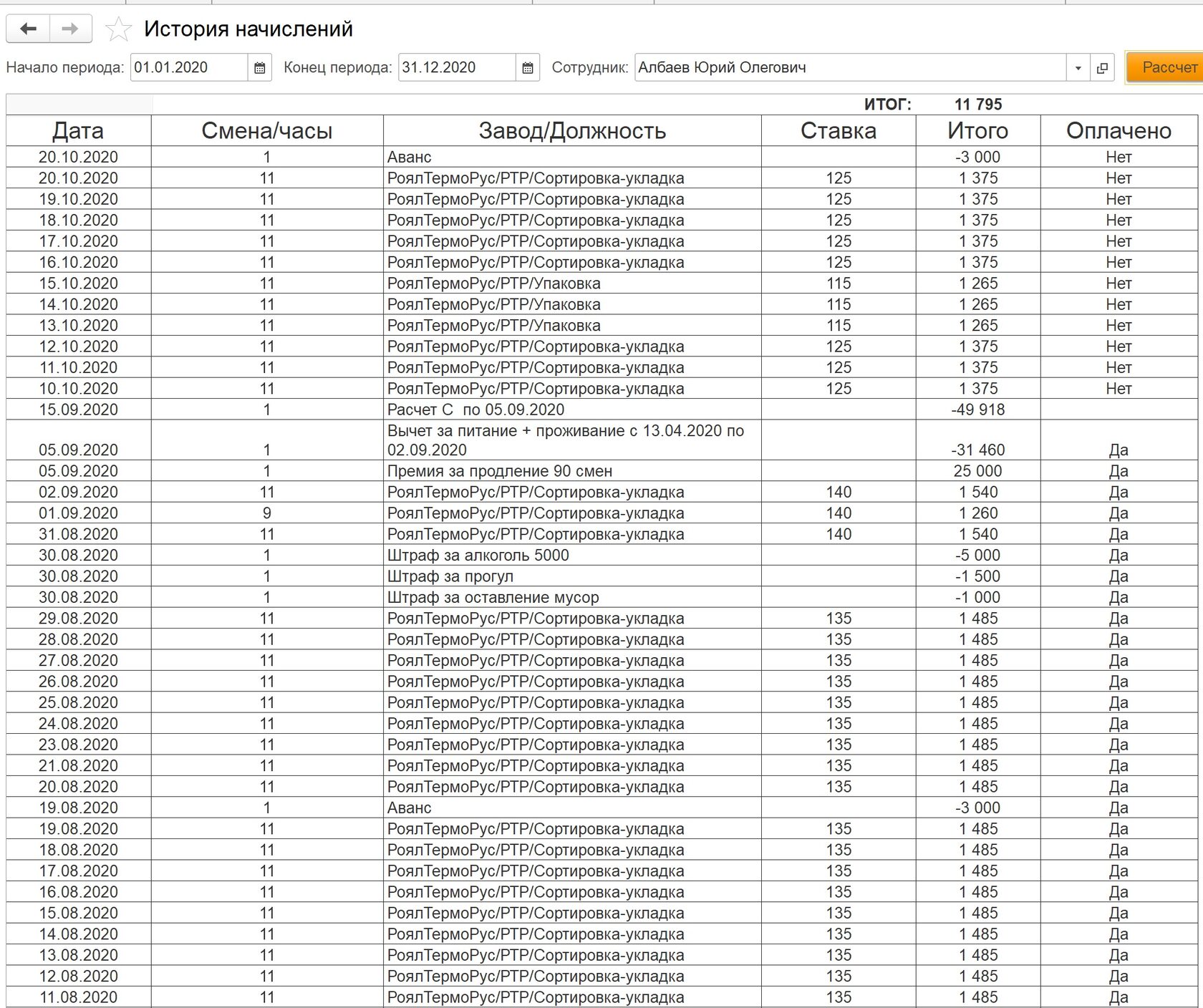Select date cell 16.10.2020

point(78,262)
